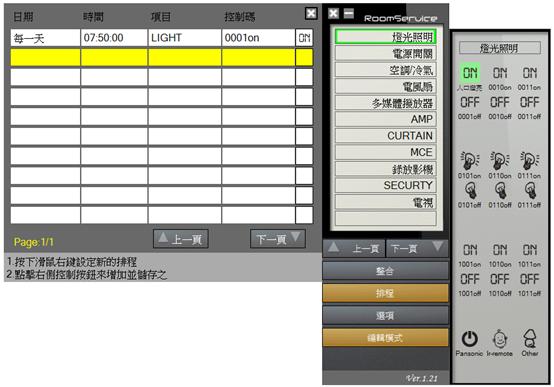Click the Pansonic power icon

[x=470, y=339]
